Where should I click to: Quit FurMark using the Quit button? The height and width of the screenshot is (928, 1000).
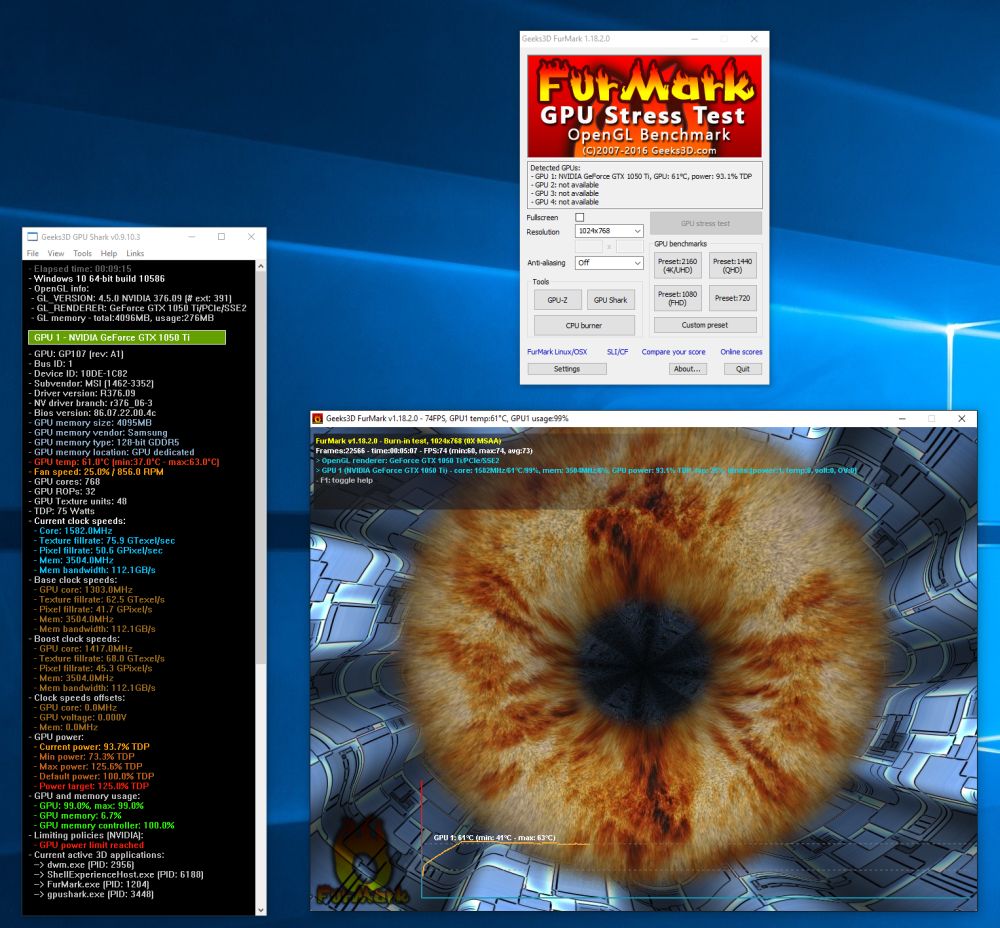tap(742, 369)
